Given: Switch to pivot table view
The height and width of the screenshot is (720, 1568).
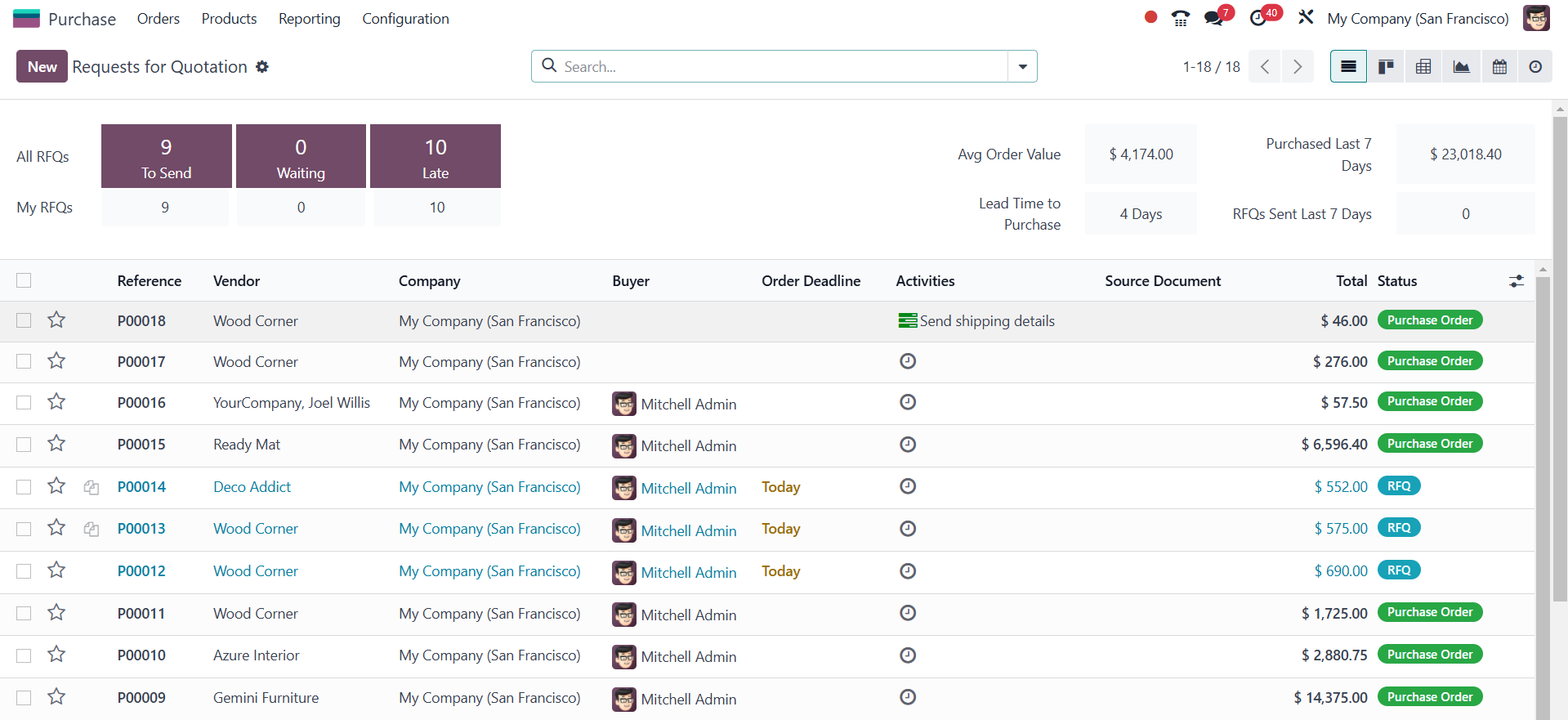Looking at the screenshot, I should (1423, 66).
